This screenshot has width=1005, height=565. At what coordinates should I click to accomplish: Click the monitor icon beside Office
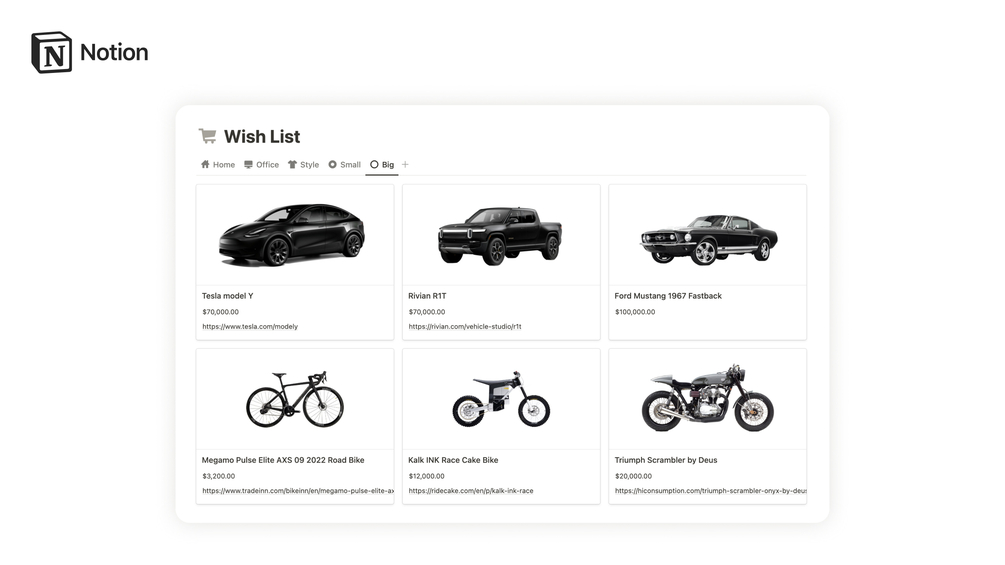248,165
